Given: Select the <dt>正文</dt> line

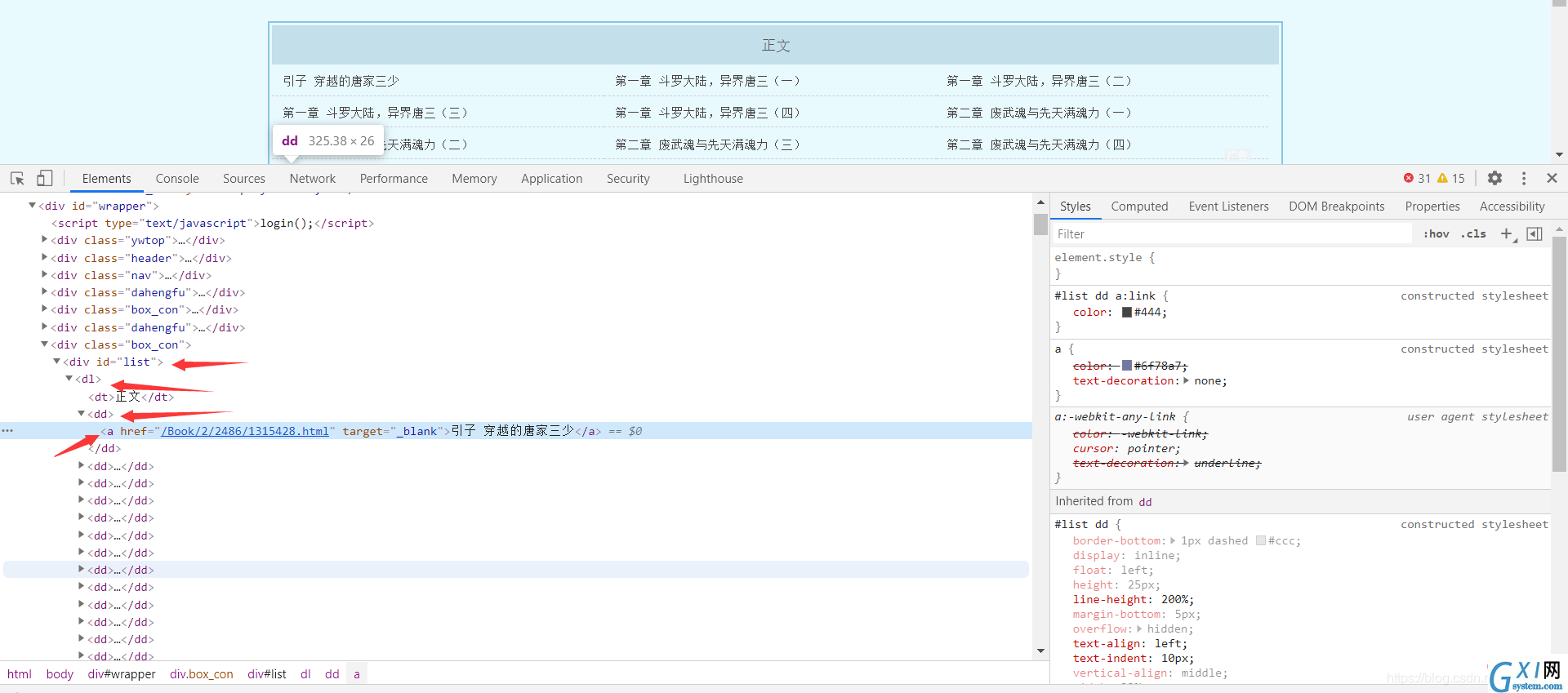Looking at the screenshot, I should point(131,397).
